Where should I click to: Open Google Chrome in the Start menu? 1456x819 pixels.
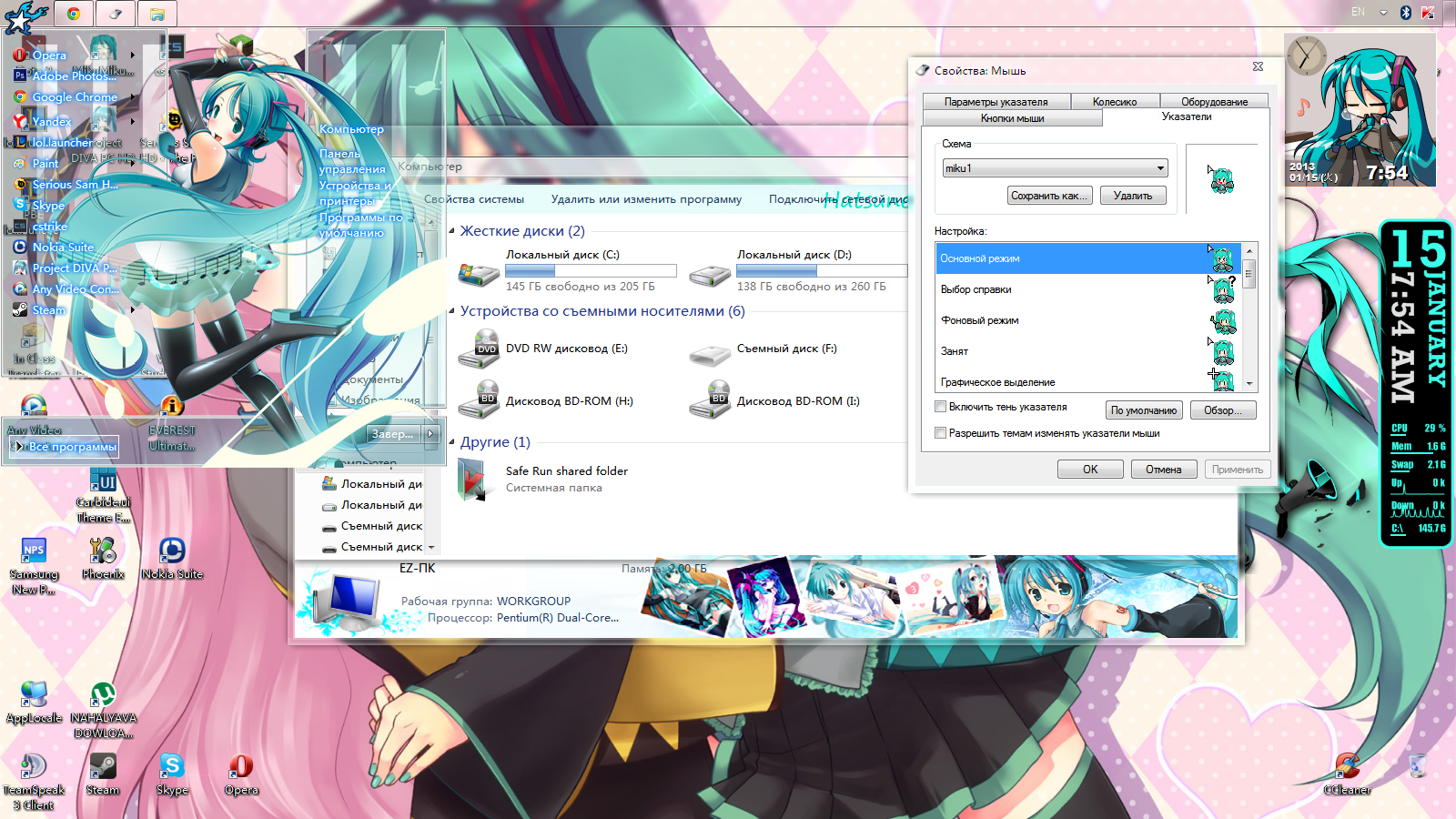pos(66,97)
